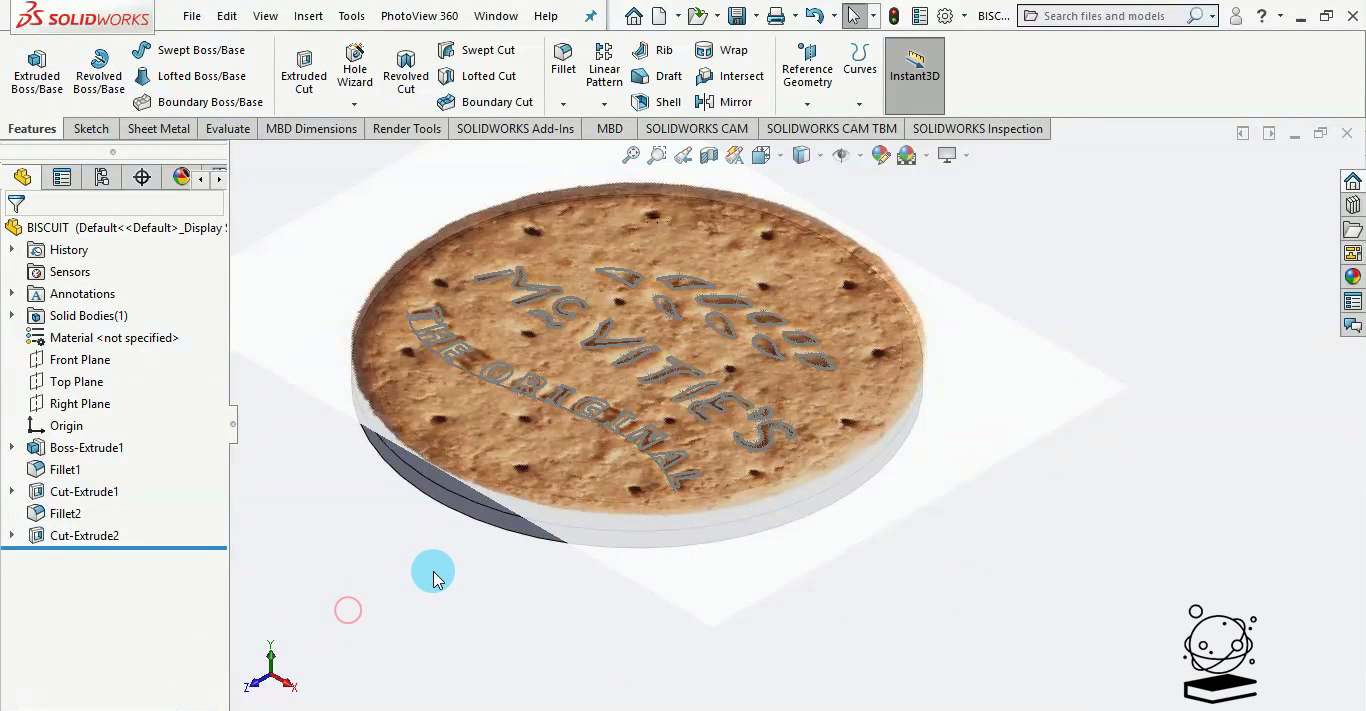Select Fillet2 in feature tree

point(65,514)
